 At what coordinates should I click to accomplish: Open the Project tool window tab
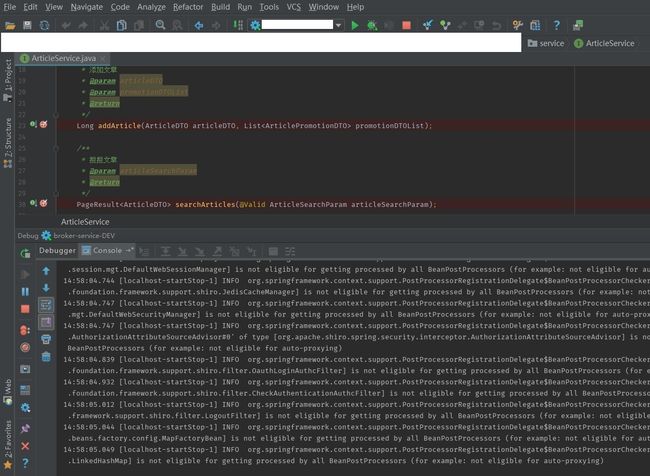7,80
